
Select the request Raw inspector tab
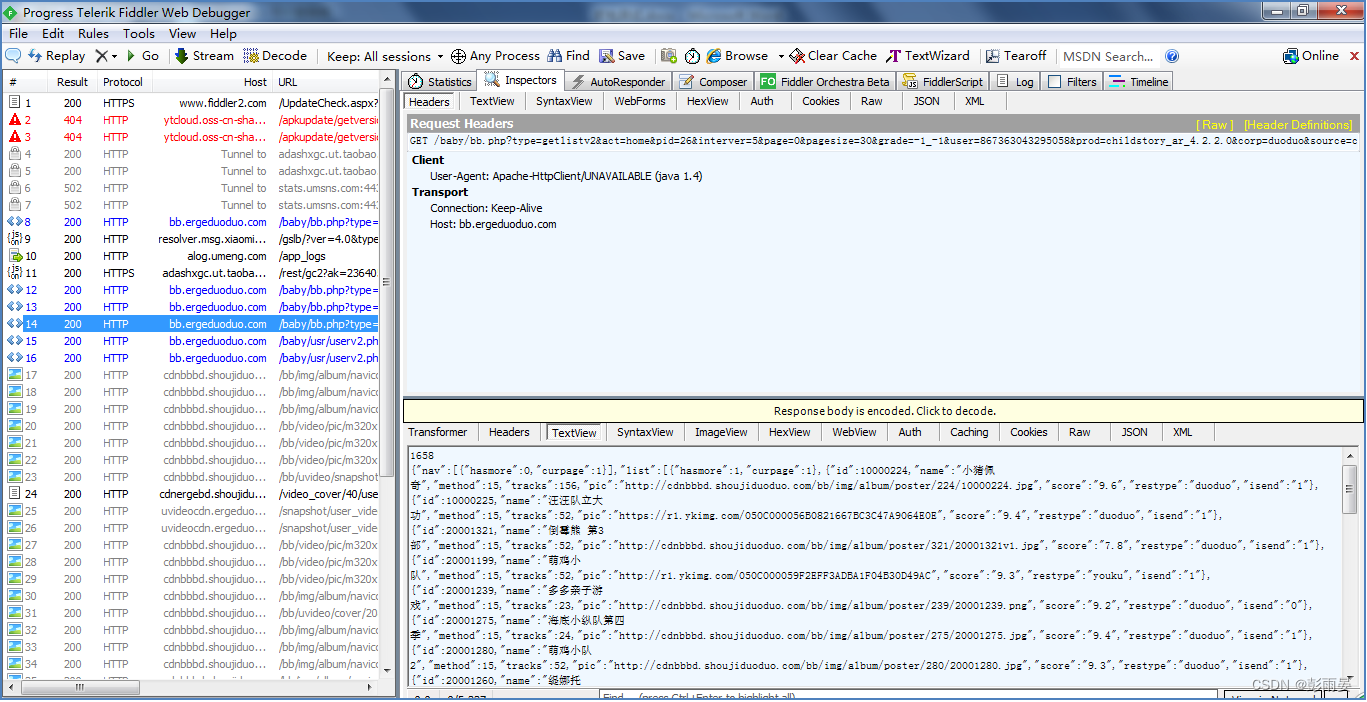[x=871, y=101]
